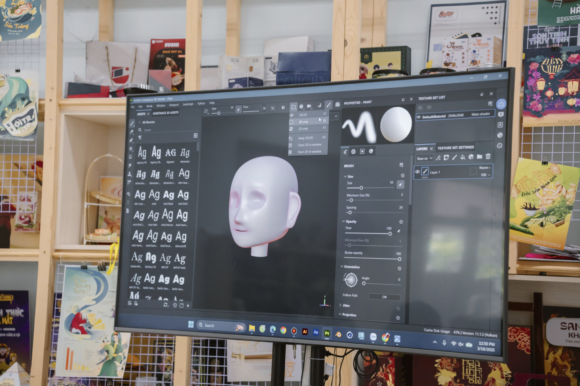Click the Follow Path Off button
Image resolution: width=580 pixels, height=386 pixels.
[384, 297]
